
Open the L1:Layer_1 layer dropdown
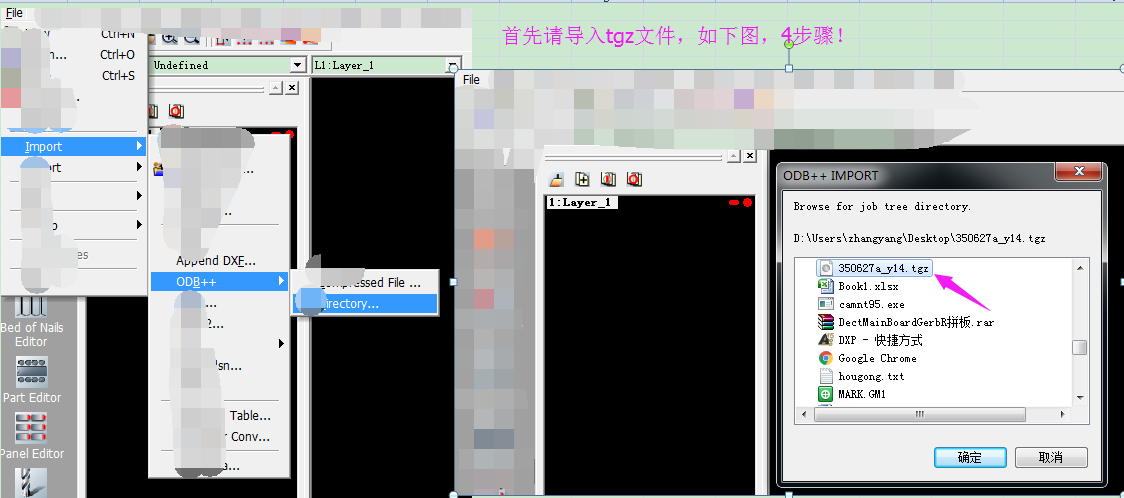(452, 65)
